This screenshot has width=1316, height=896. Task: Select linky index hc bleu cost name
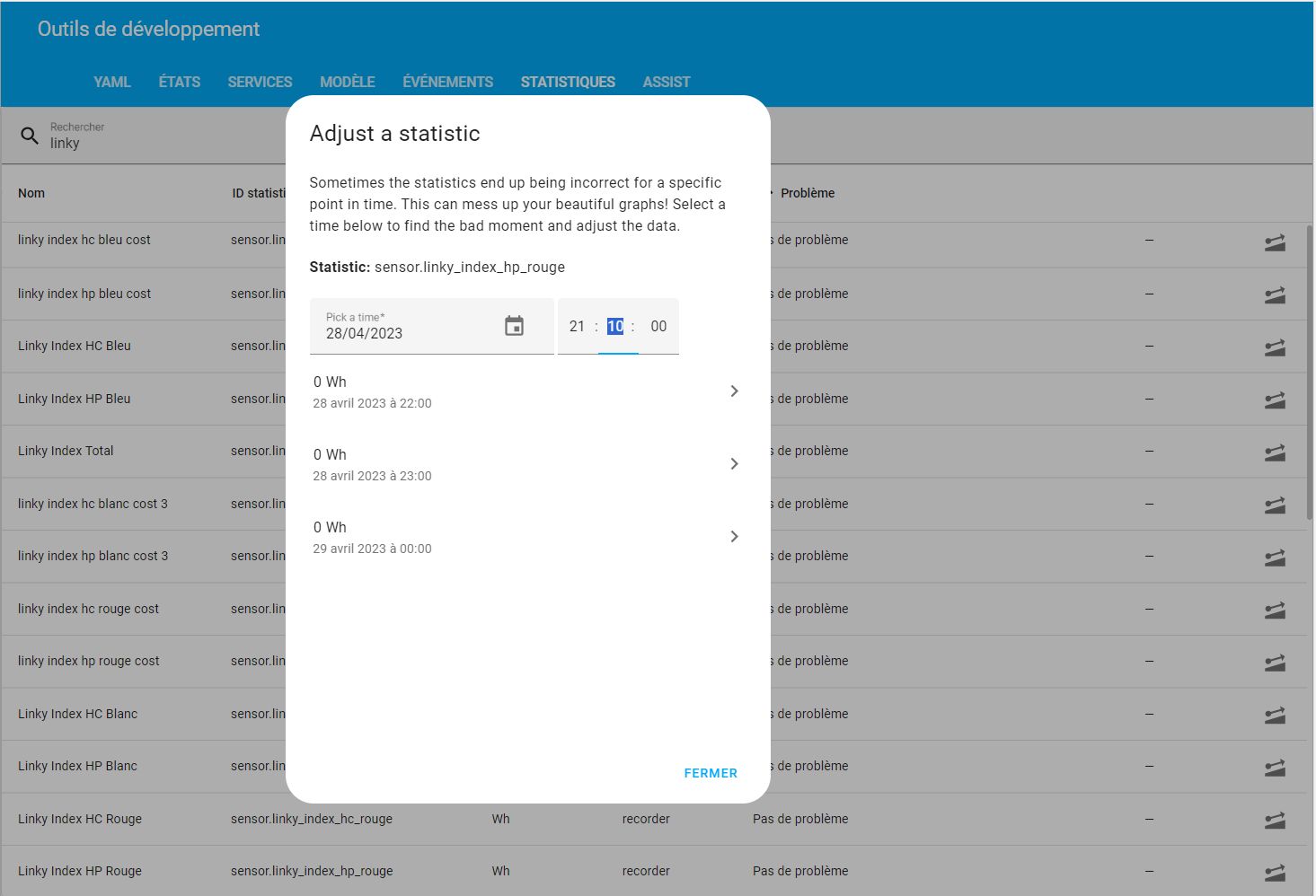84,240
